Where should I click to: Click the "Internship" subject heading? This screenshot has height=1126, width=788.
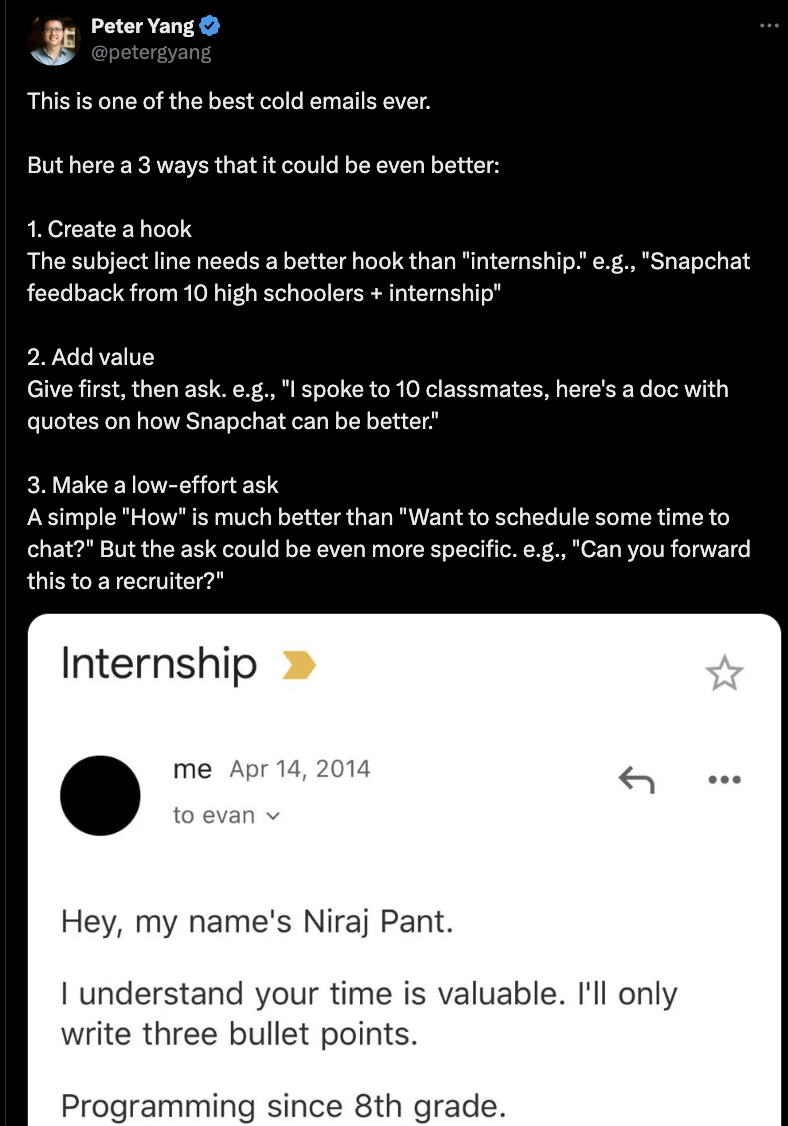coord(159,664)
